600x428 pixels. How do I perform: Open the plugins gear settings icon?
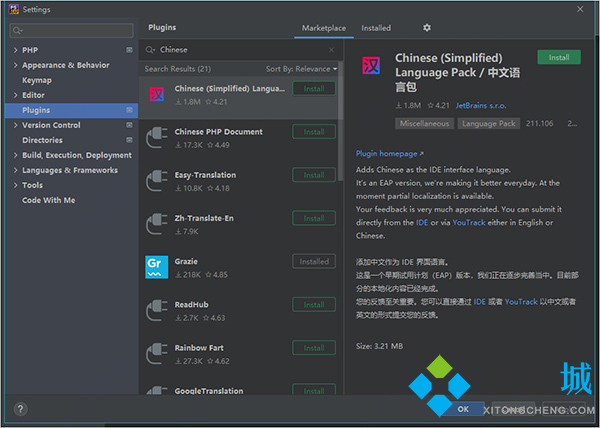tap(427, 28)
